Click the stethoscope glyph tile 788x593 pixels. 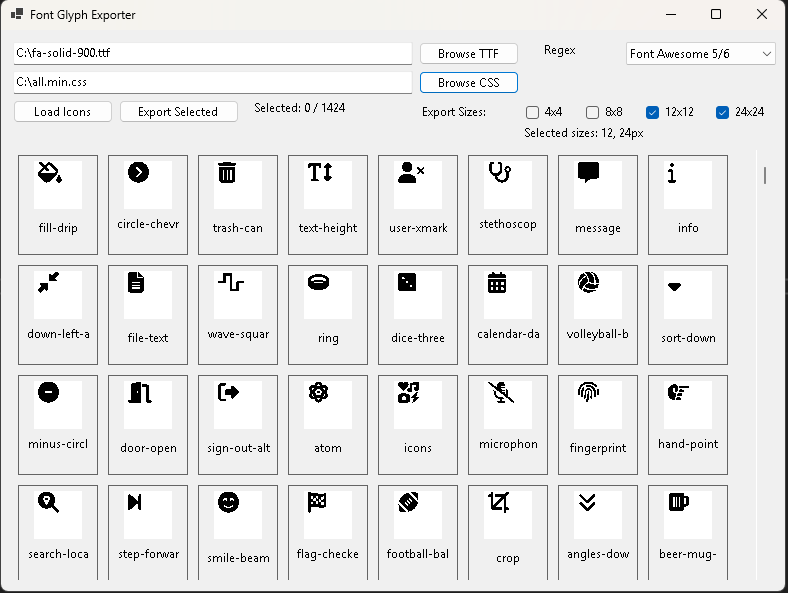508,205
